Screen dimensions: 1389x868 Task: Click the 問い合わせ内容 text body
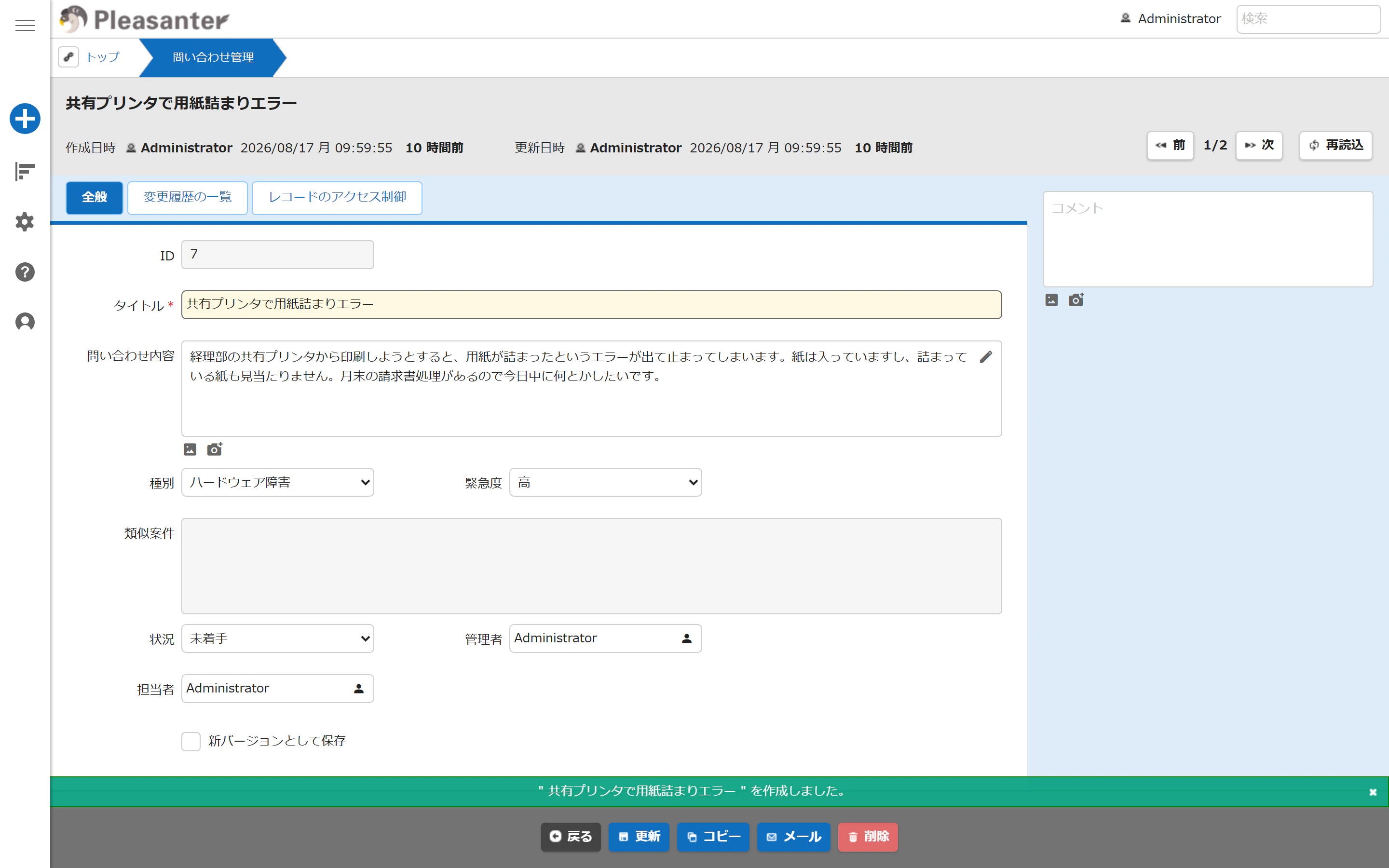[x=579, y=366]
